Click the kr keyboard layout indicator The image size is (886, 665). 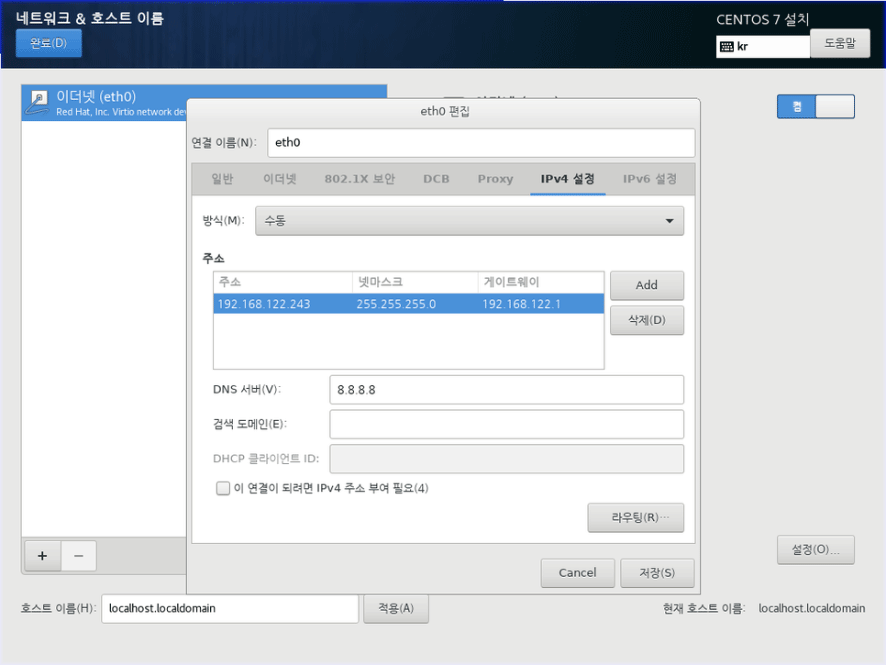point(763,46)
